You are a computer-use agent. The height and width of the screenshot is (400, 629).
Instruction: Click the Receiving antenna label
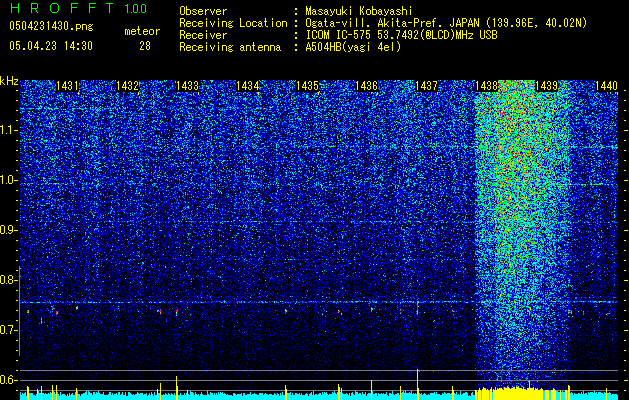coord(230,47)
